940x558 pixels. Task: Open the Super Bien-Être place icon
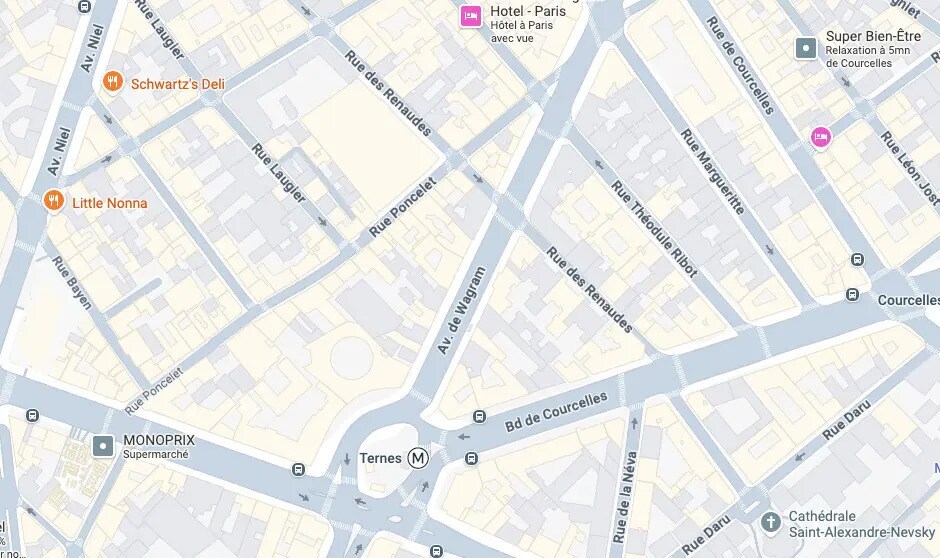coord(806,48)
